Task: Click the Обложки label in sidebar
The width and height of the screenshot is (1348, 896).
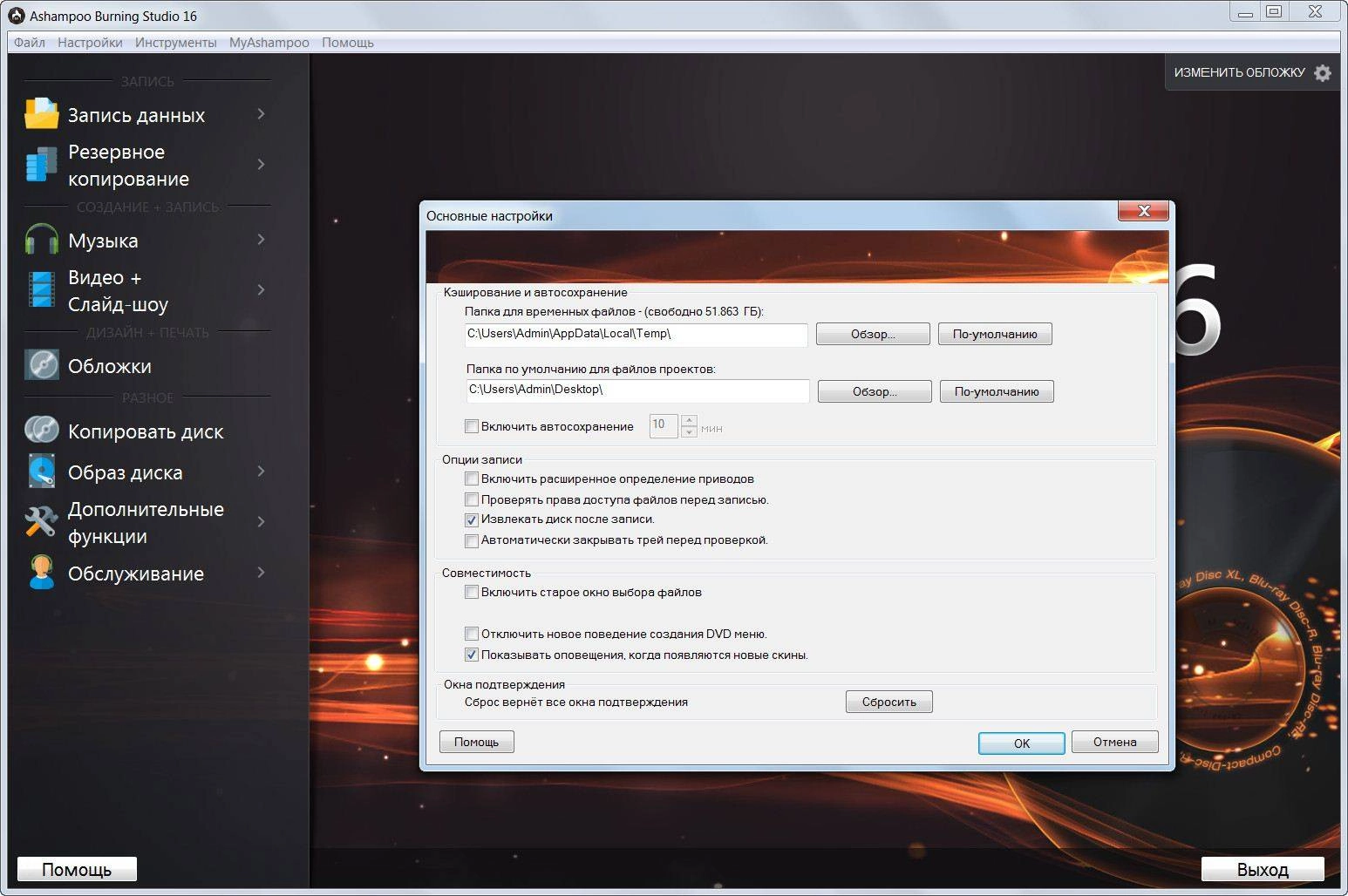Action: [110, 366]
